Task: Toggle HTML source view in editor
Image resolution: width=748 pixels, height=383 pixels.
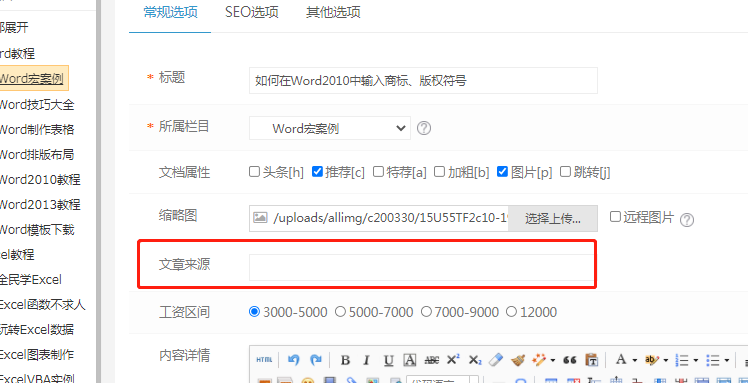Action: (264, 360)
